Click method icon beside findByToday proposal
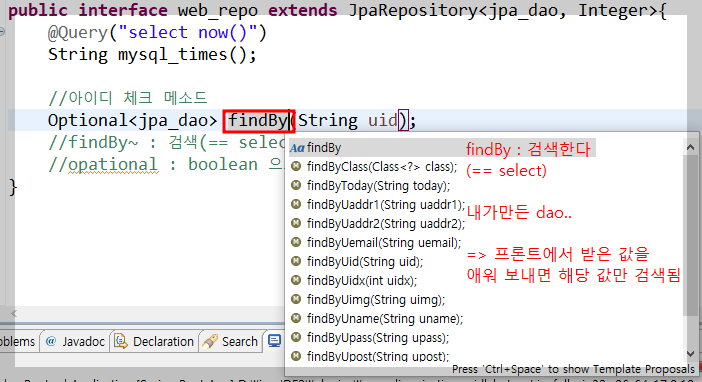This screenshot has width=702, height=382. coord(296,185)
